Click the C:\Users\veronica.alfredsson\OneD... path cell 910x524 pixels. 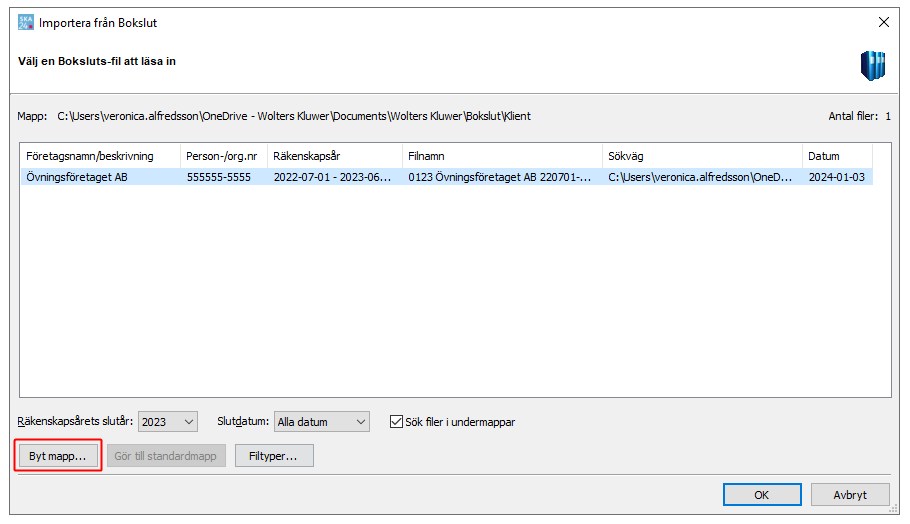click(702, 177)
